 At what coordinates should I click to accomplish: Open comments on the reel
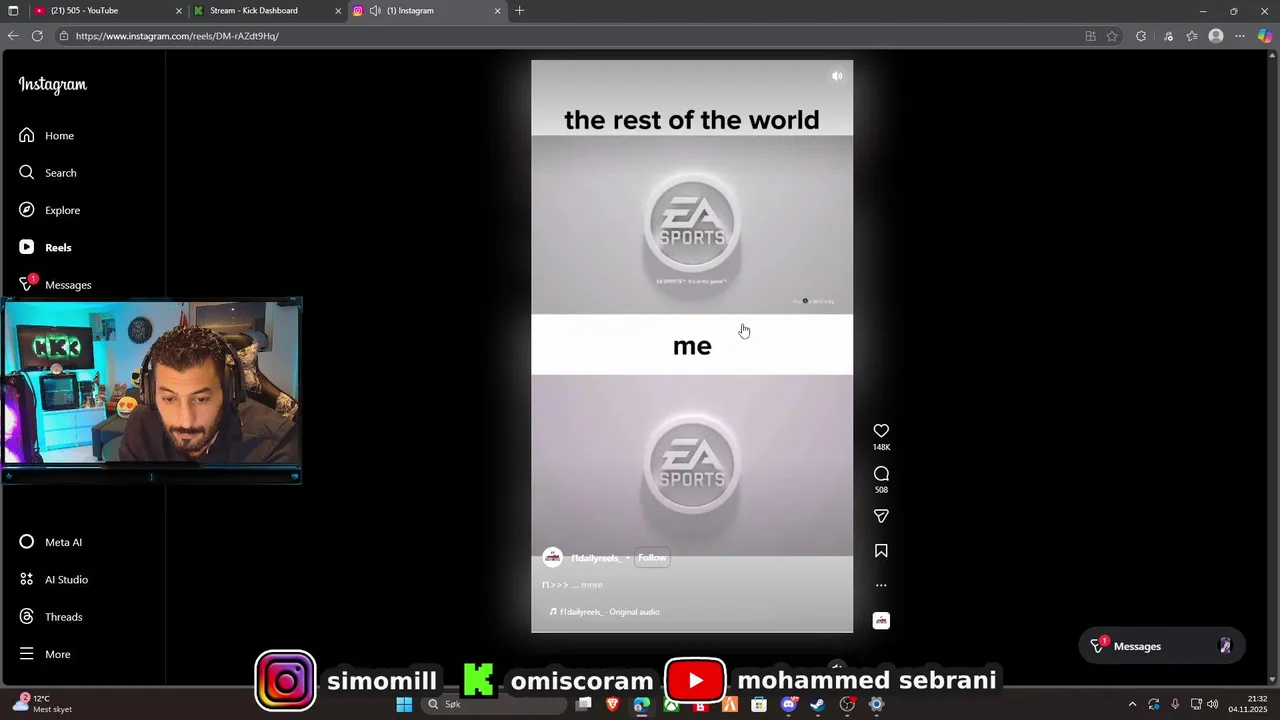pyautogui.click(x=881, y=474)
